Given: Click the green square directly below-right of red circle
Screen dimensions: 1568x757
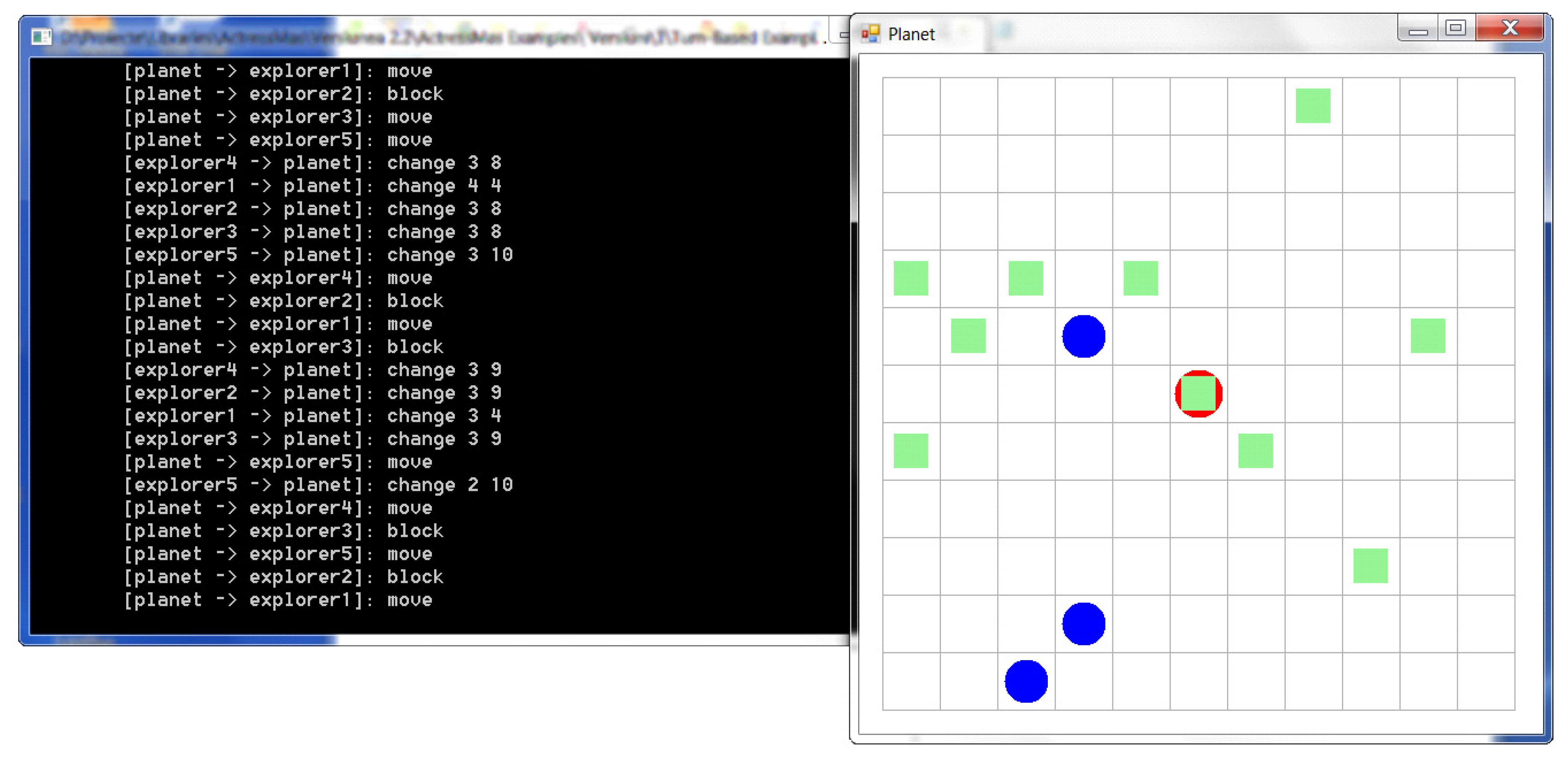Looking at the screenshot, I should [1255, 451].
